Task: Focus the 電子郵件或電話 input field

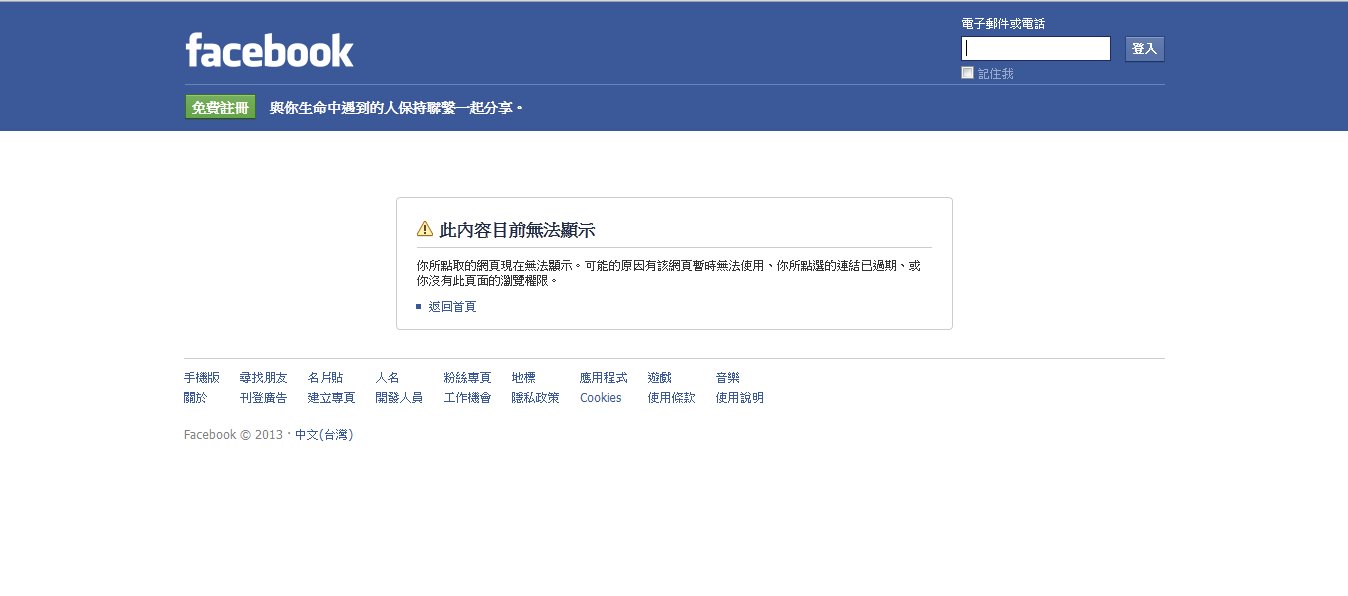Action: coord(1036,48)
